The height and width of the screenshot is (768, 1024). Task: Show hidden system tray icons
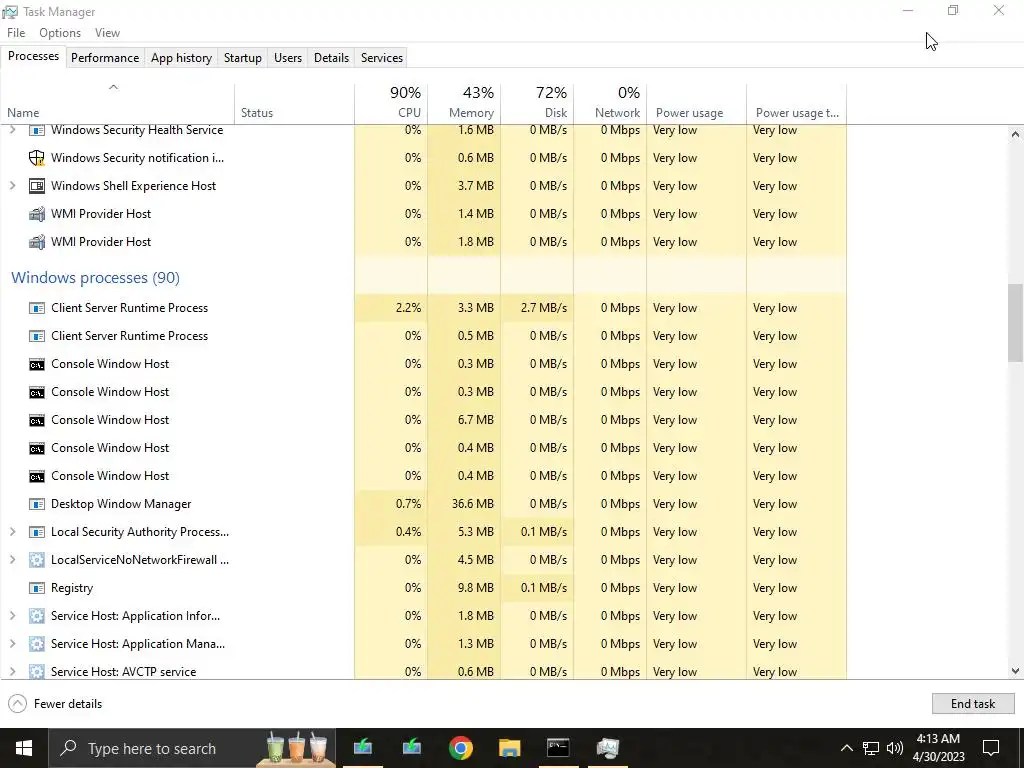coord(846,748)
